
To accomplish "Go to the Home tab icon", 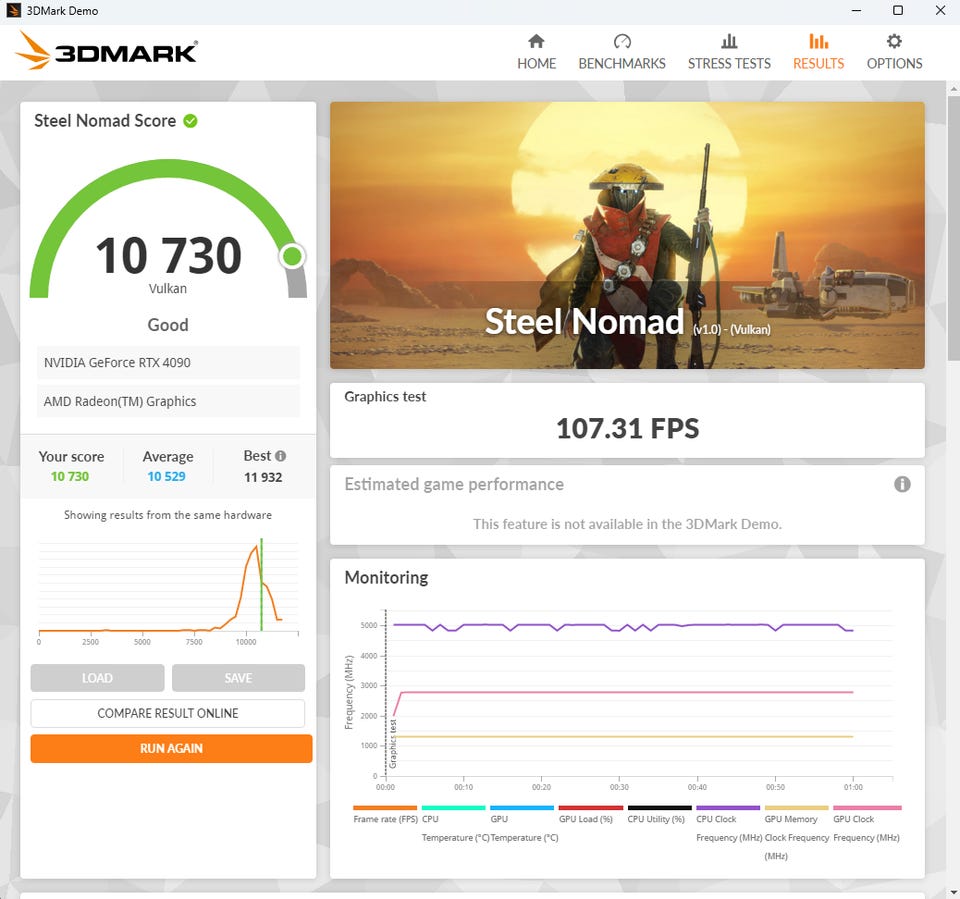I will [536, 42].
